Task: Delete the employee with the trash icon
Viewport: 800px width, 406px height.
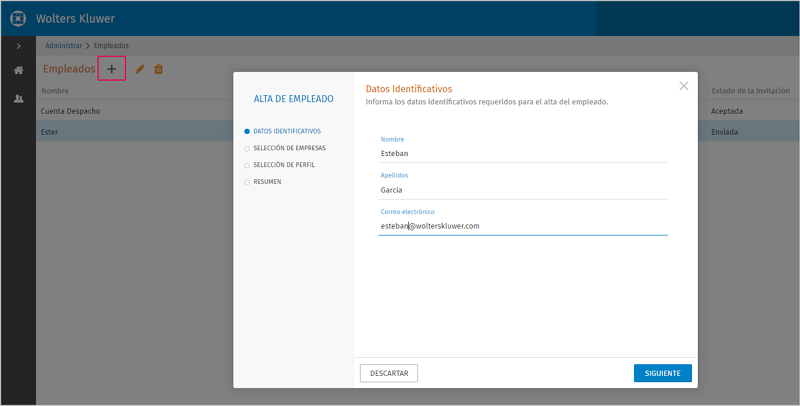Action: click(x=159, y=69)
